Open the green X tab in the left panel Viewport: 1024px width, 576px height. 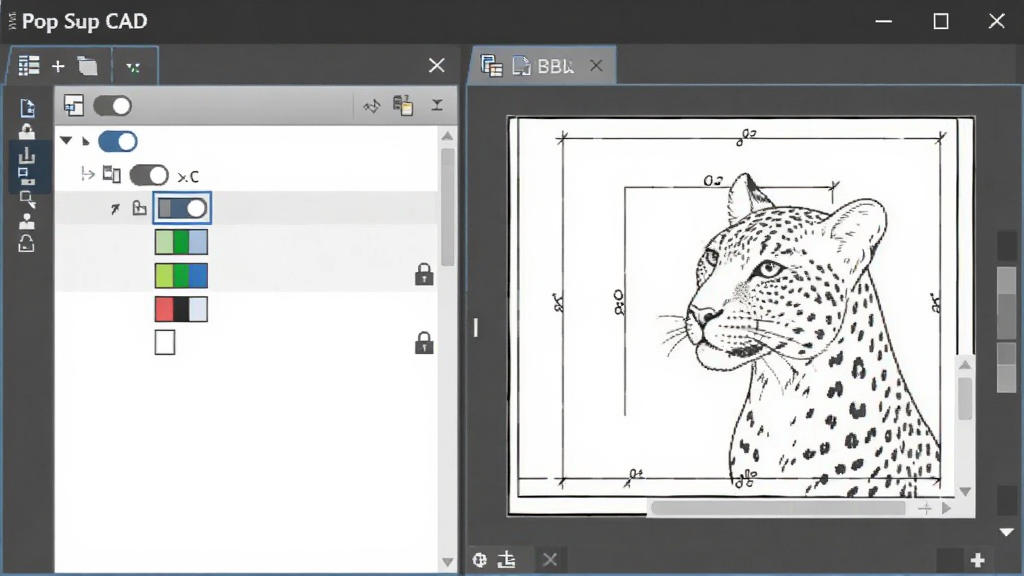tap(133, 67)
